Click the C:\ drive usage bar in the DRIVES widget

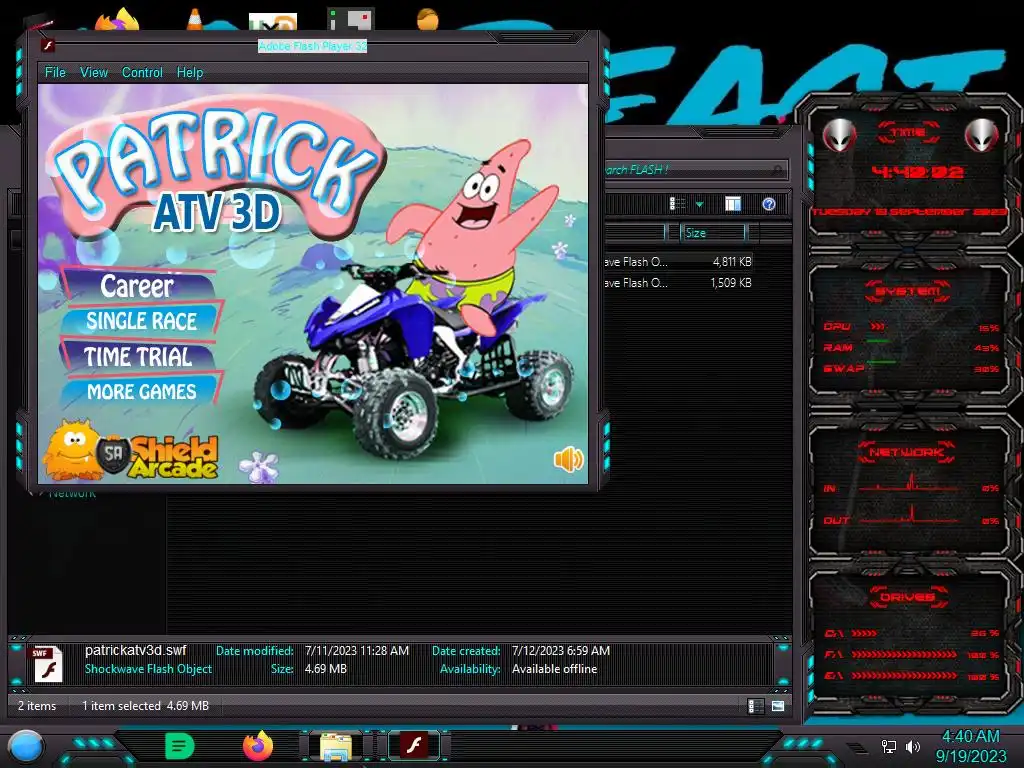(x=865, y=633)
